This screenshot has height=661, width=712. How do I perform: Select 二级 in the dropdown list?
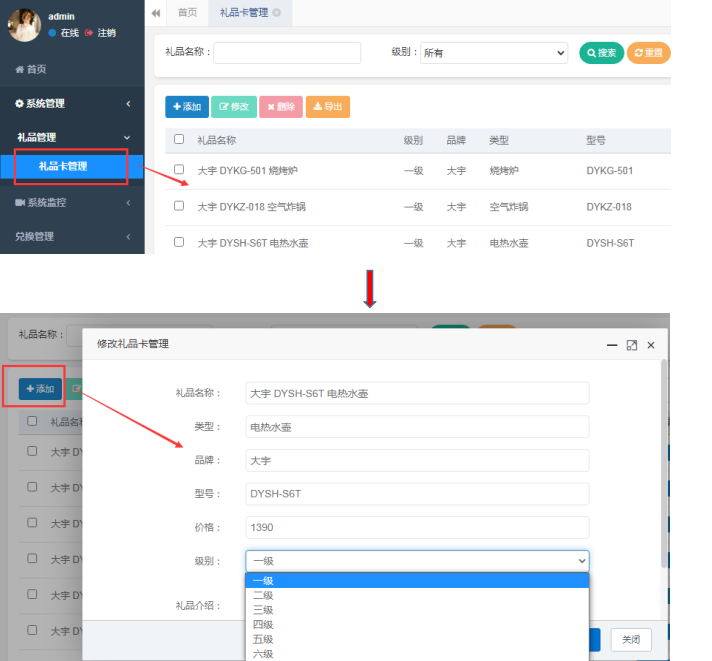click(417, 595)
